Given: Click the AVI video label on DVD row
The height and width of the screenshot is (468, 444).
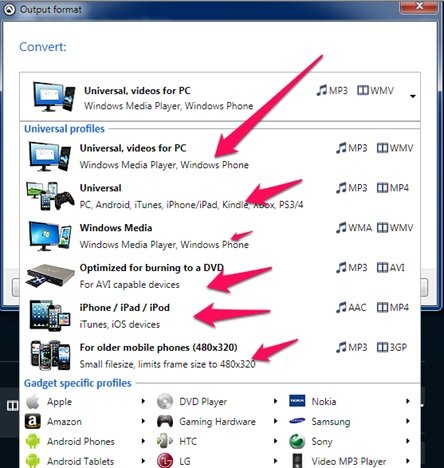Looking at the screenshot, I should (x=397, y=268).
